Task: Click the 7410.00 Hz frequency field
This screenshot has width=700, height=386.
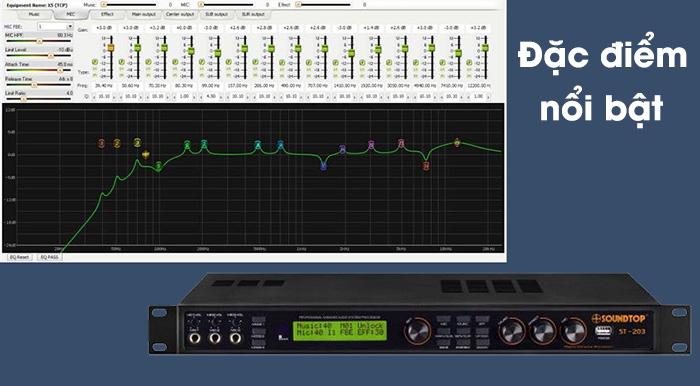Action: coord(451,85)
